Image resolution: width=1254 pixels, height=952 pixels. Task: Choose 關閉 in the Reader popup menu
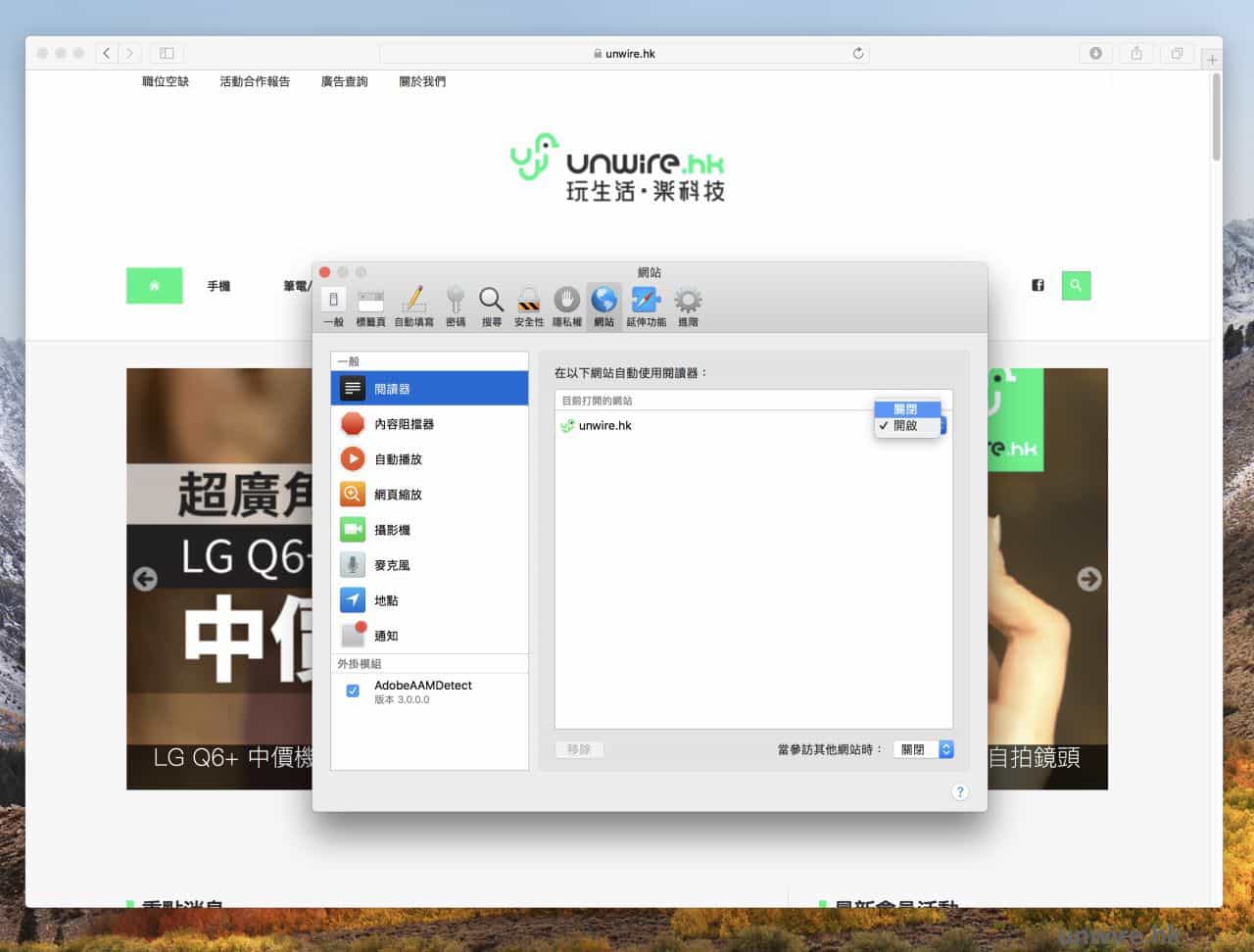click(x=906, y=409)
